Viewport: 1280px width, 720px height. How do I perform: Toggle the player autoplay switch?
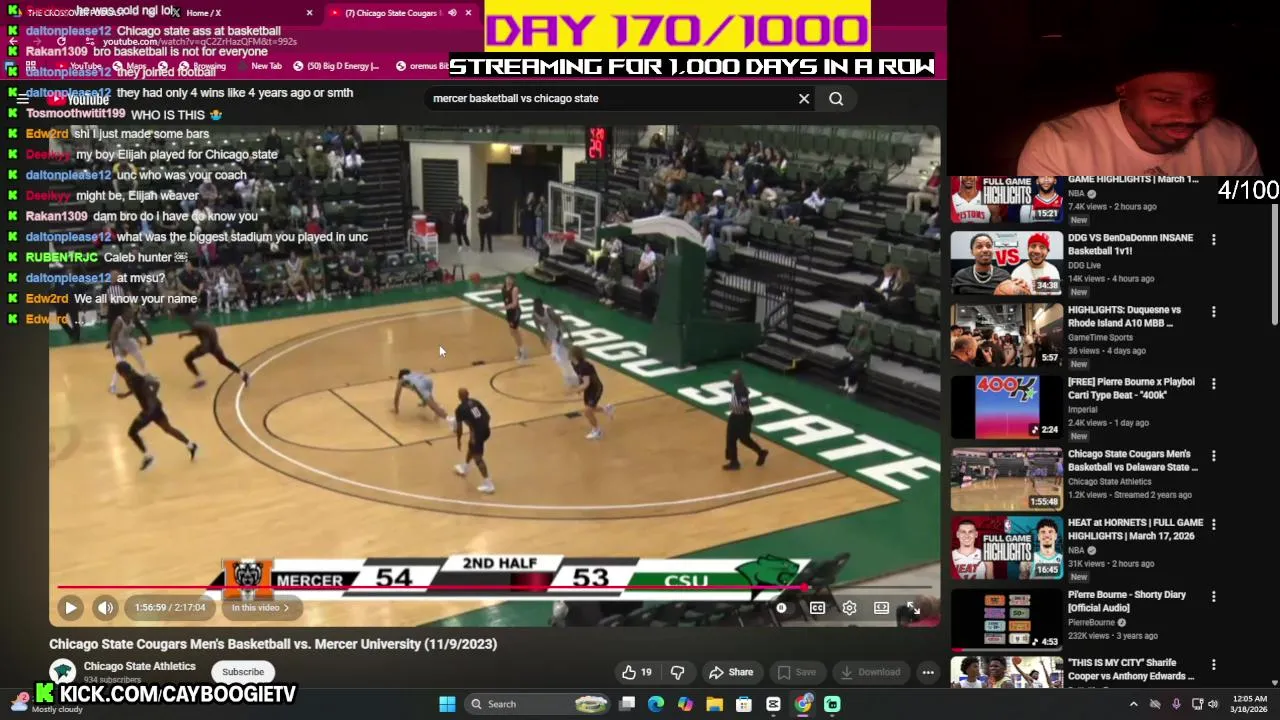(781, 607)
